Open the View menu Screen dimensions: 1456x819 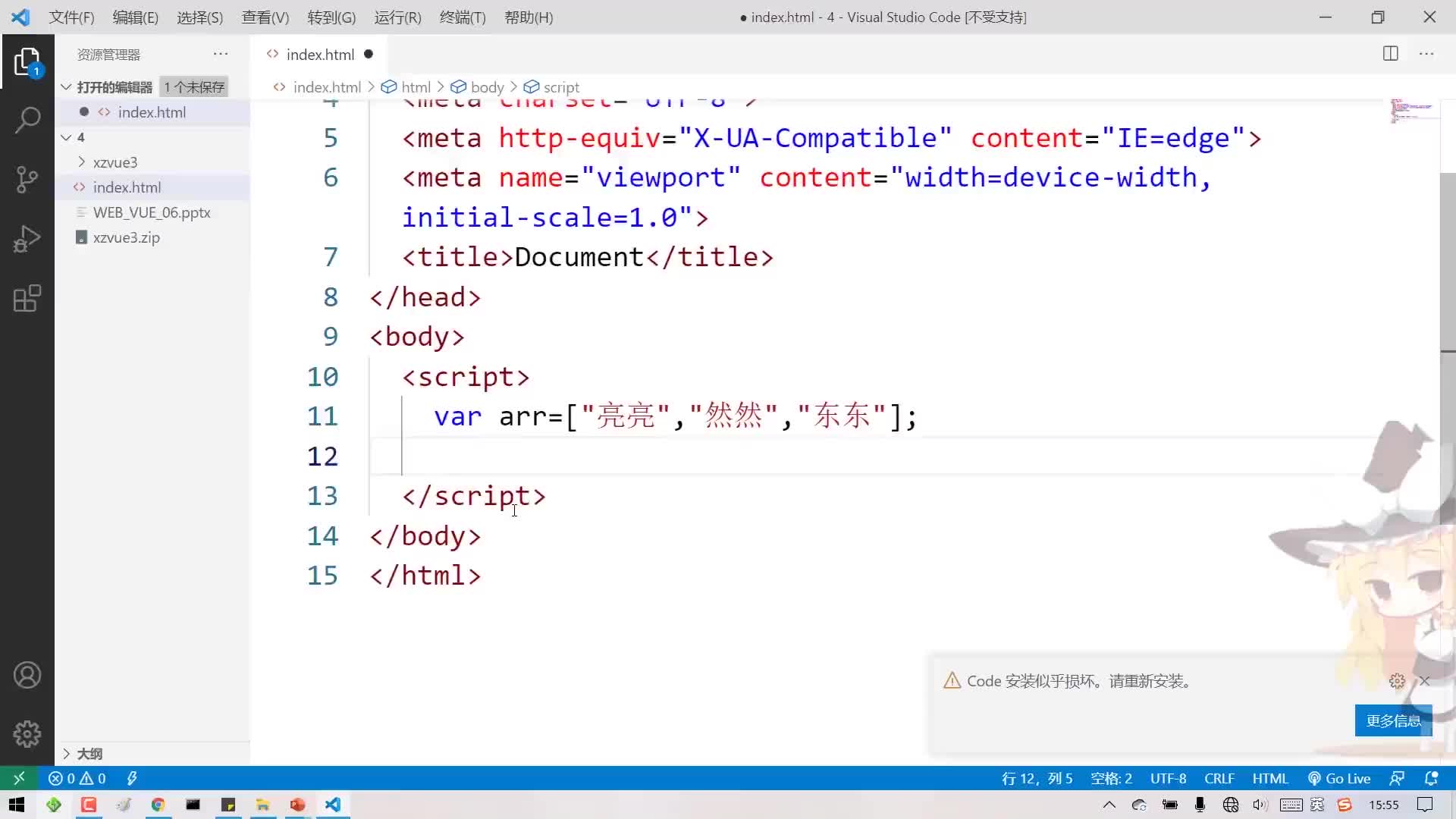point(265,17)
